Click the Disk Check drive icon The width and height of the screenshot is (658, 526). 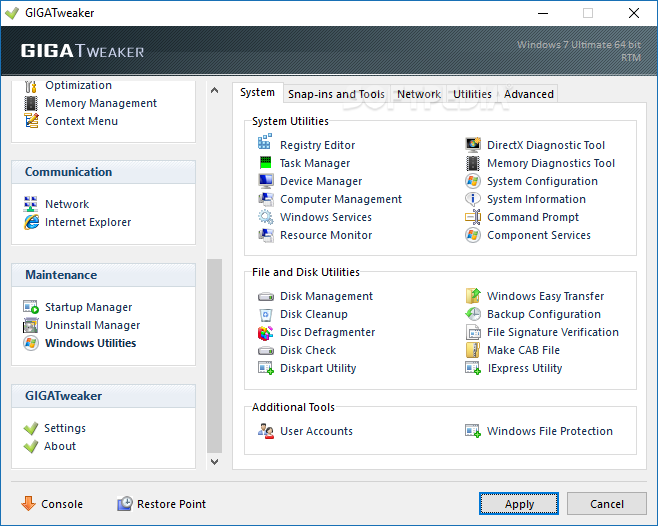(x=266, y=350)
